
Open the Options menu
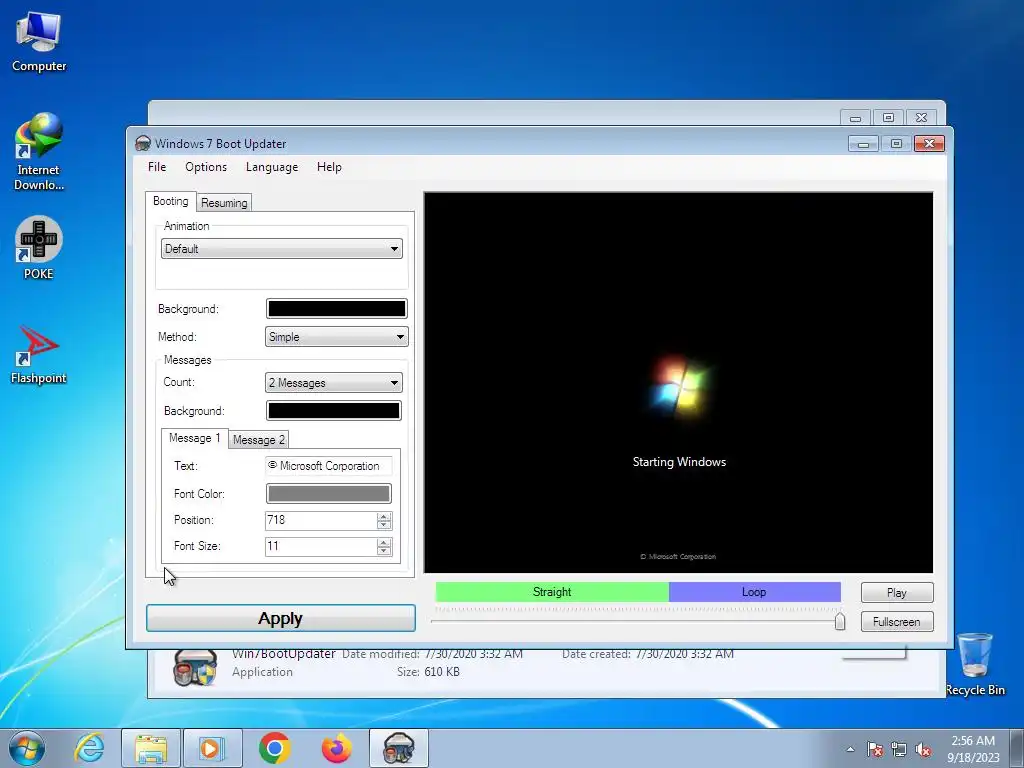(x=206, y=167)
